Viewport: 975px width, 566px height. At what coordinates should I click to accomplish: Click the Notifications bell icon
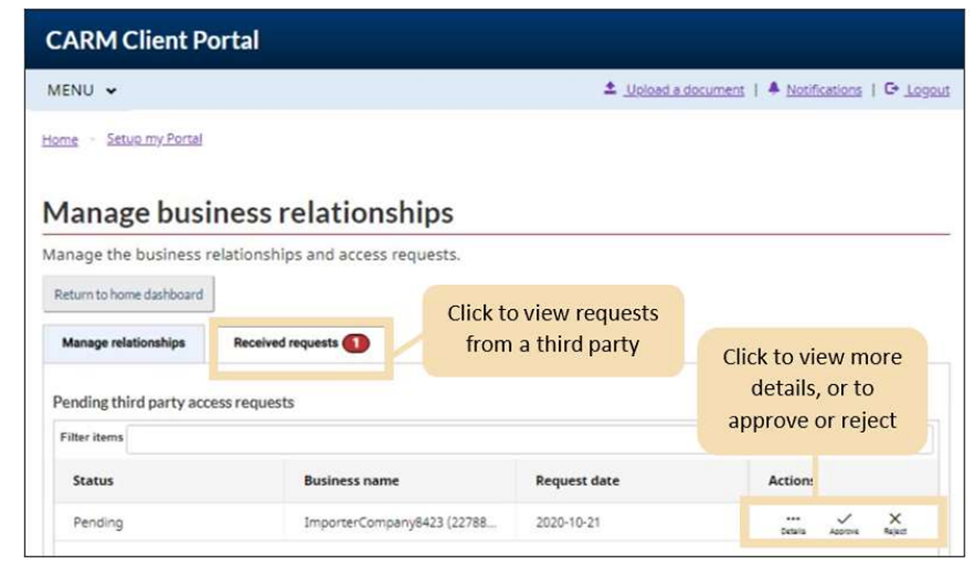pos(774,89)
